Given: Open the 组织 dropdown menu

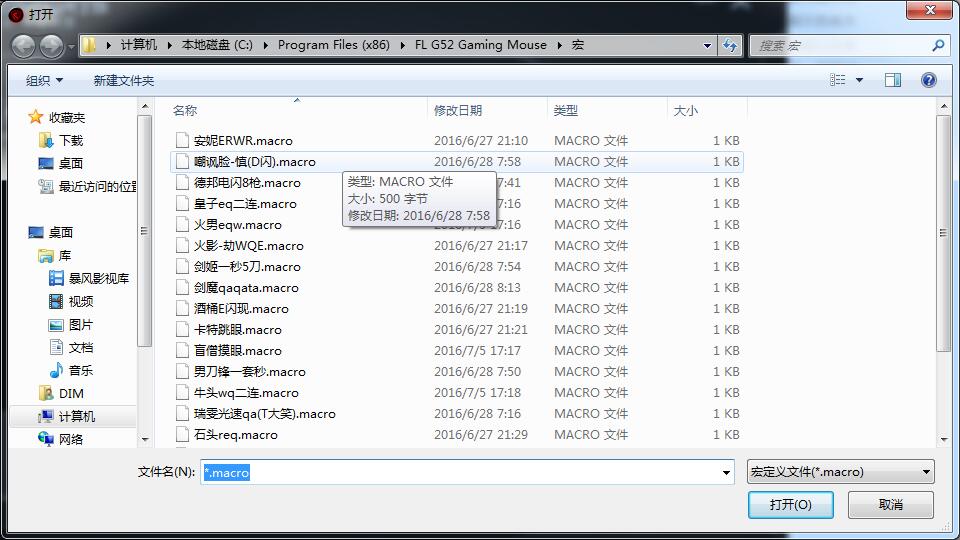Looking at the screenshot, I should point(44,80).
